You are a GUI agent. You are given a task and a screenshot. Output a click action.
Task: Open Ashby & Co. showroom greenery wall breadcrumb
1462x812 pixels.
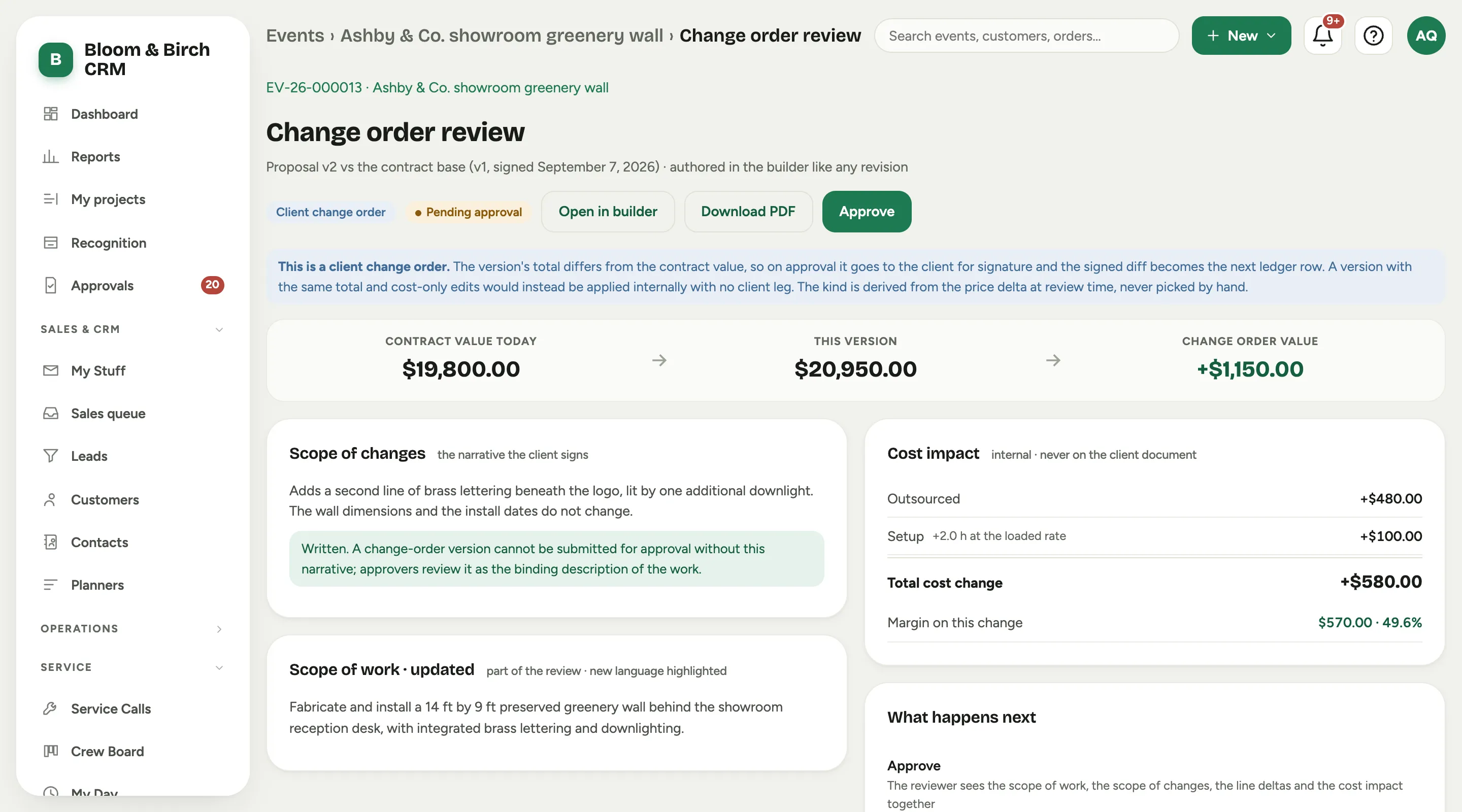click(x=502, y=35)
